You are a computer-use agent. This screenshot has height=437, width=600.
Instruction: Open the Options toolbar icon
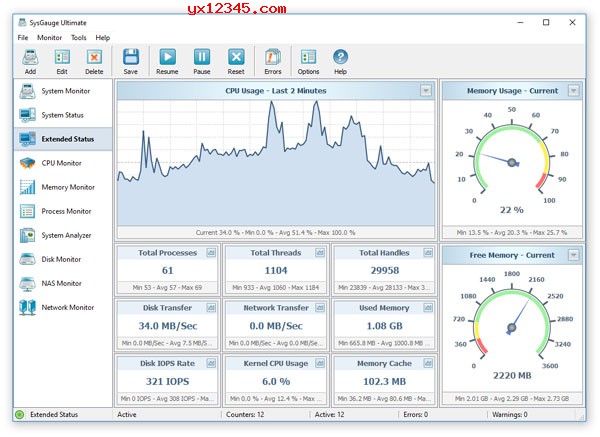pos(308,57)
